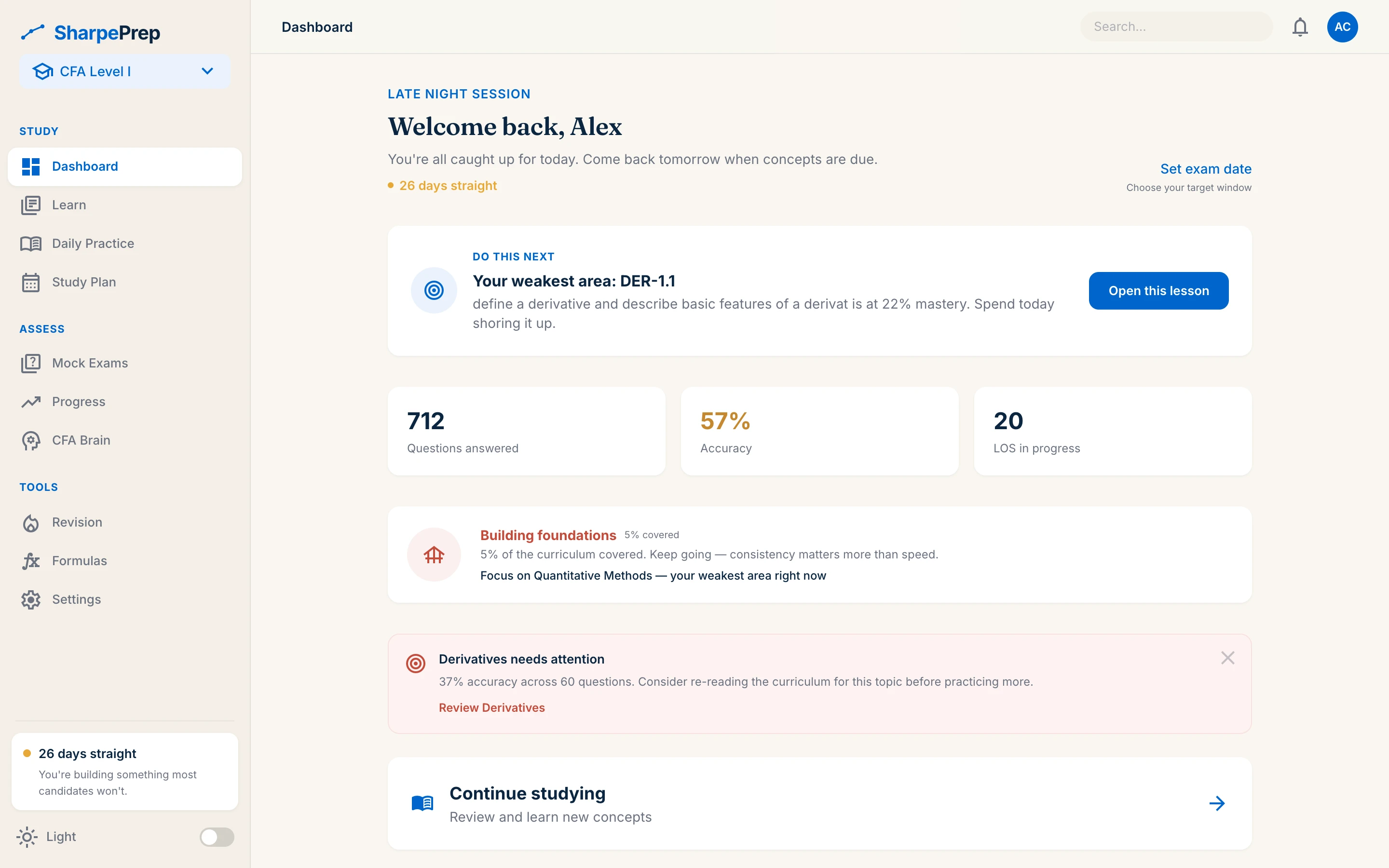Click the graduation cap icon beside CFA Level I

pos(42,71)
